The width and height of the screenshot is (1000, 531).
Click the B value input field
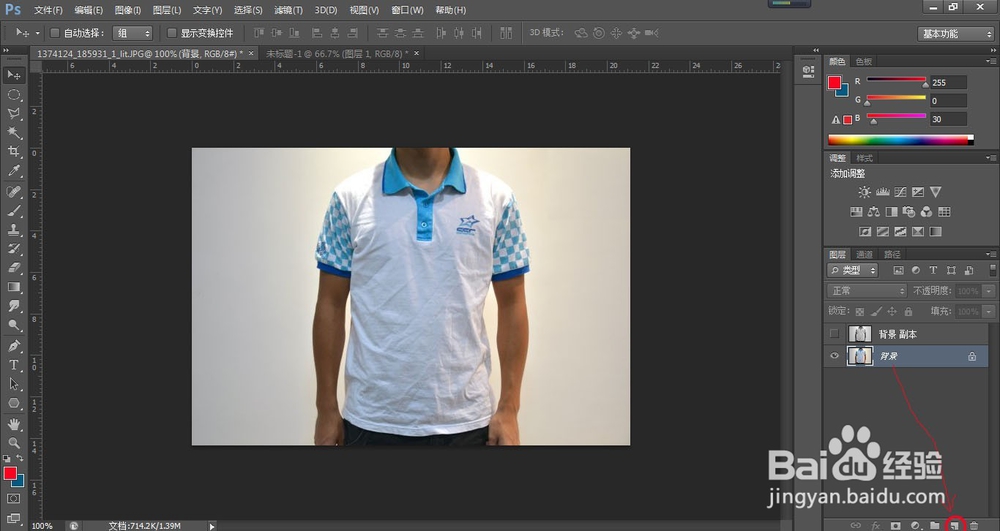(x=948, y=119)
